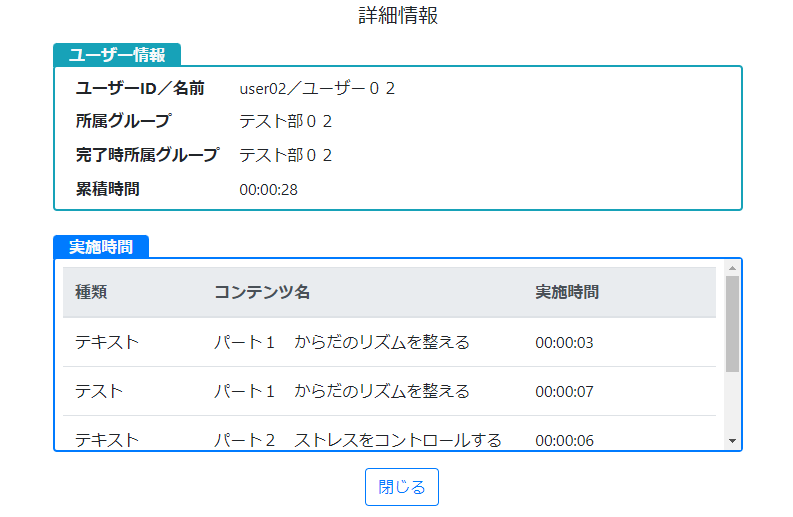Click the scrollbar up arrow
This screenshot has height=517, width=793.
point(732,268)
